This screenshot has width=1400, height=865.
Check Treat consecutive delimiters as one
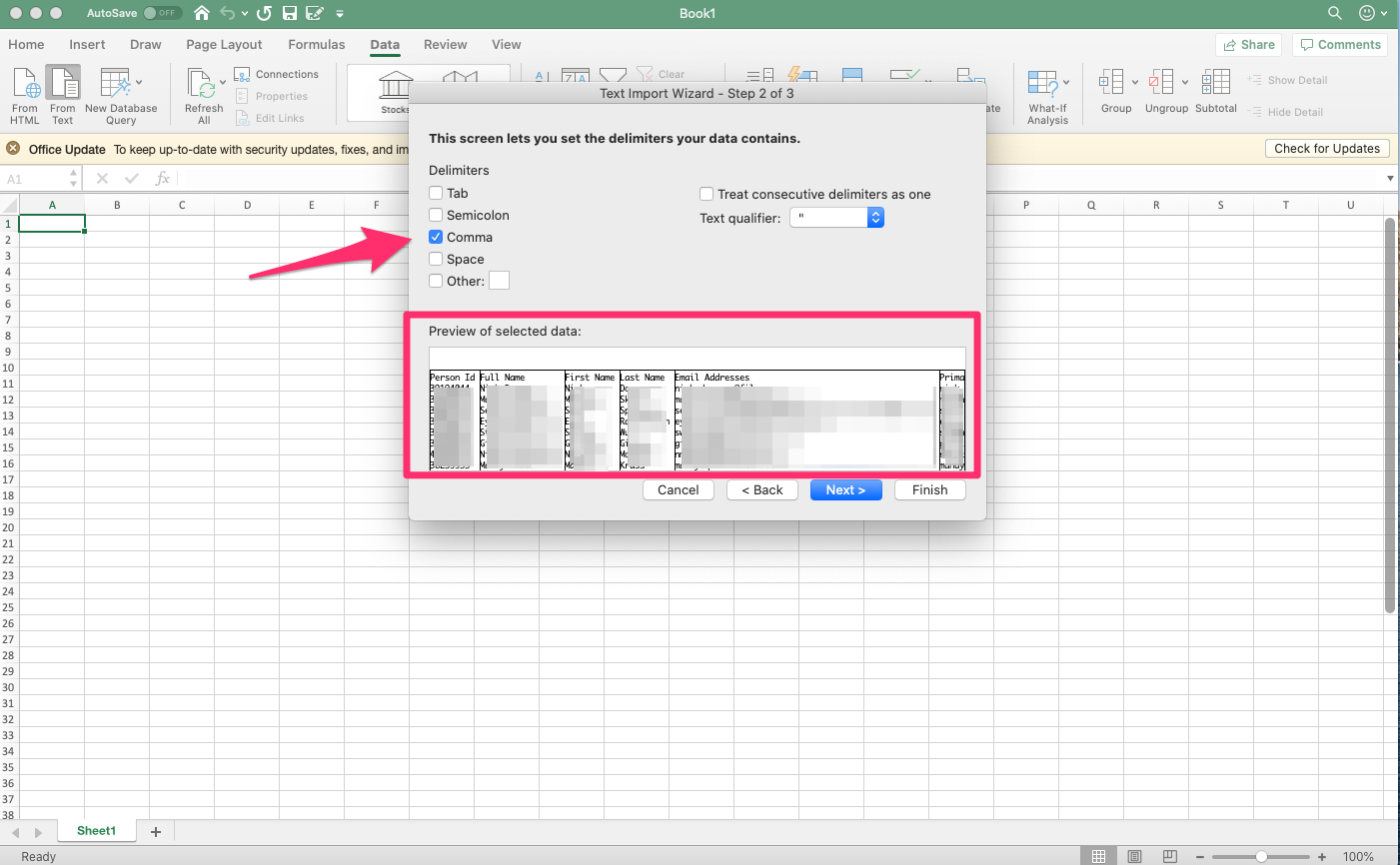pyautogui.click(x=706, y=194)
